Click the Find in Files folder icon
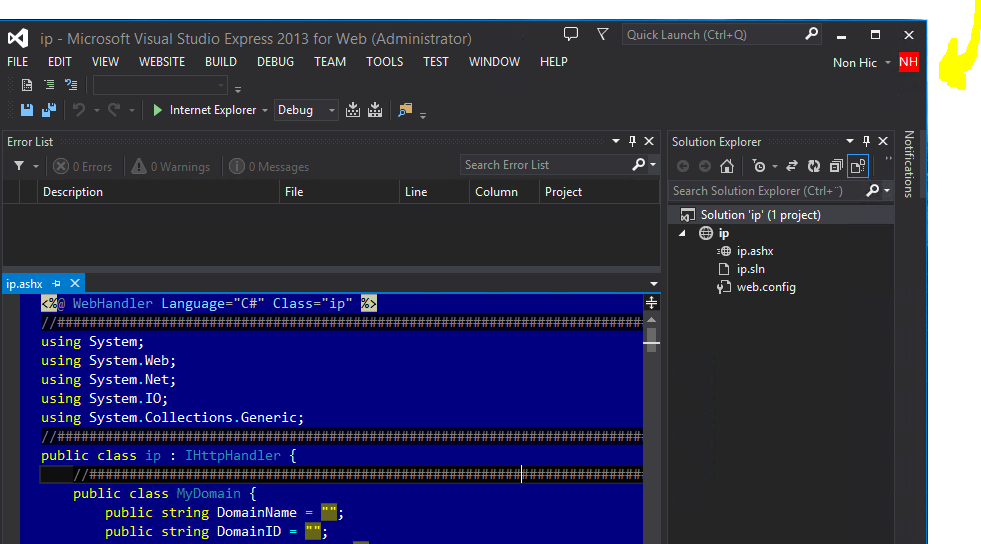 [x=405, y=110]
